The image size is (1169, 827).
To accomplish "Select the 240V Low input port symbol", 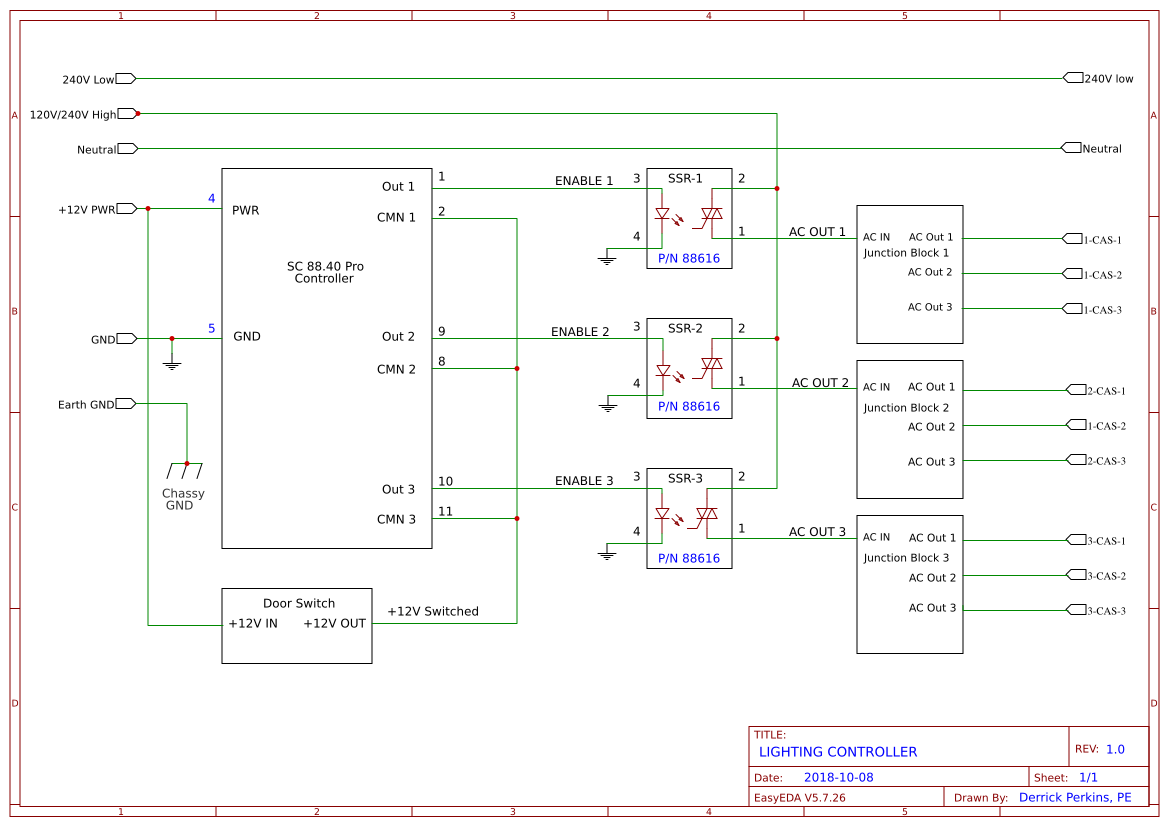I will (126, 78).
